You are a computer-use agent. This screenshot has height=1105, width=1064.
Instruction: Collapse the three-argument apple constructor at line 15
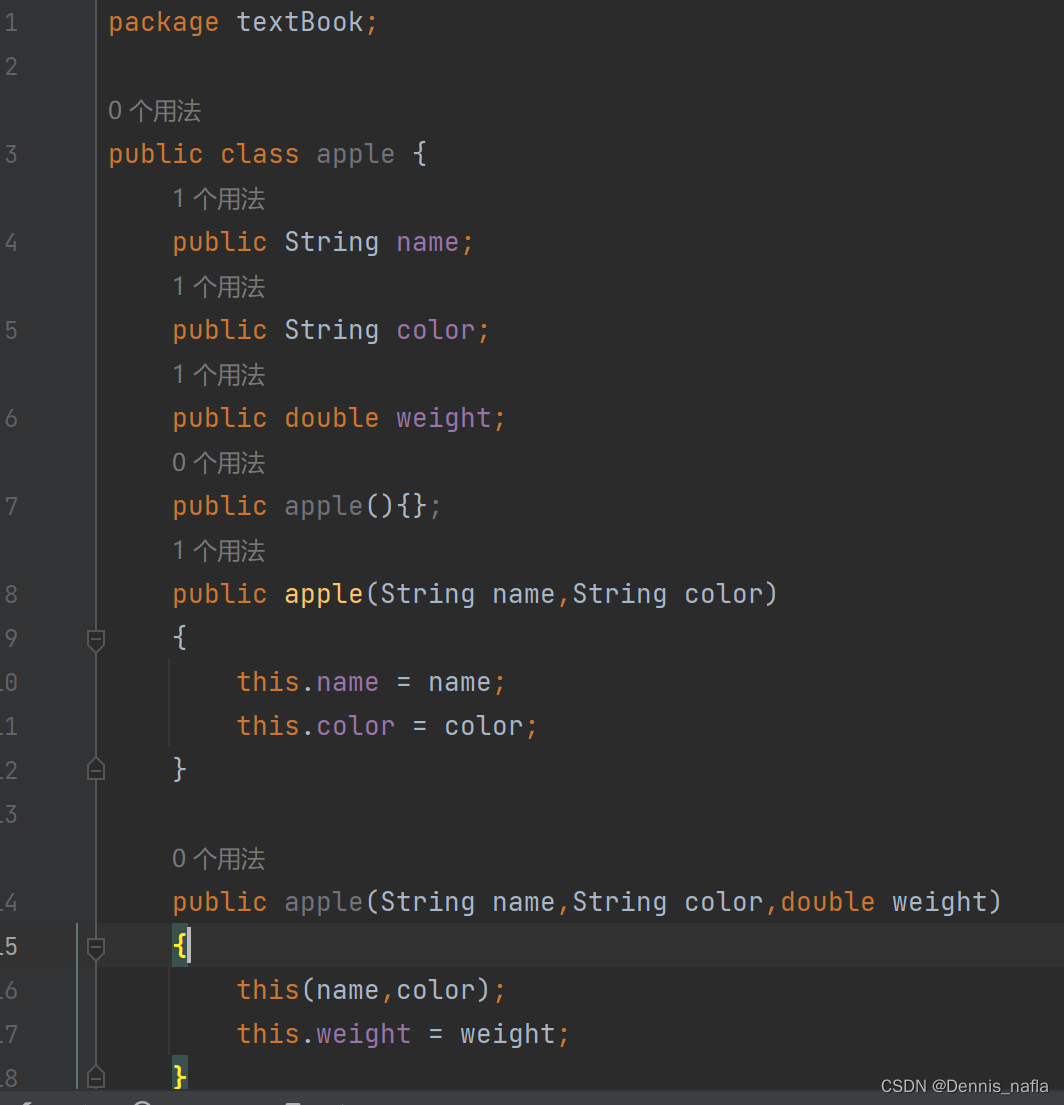click(x=96, y=949)
